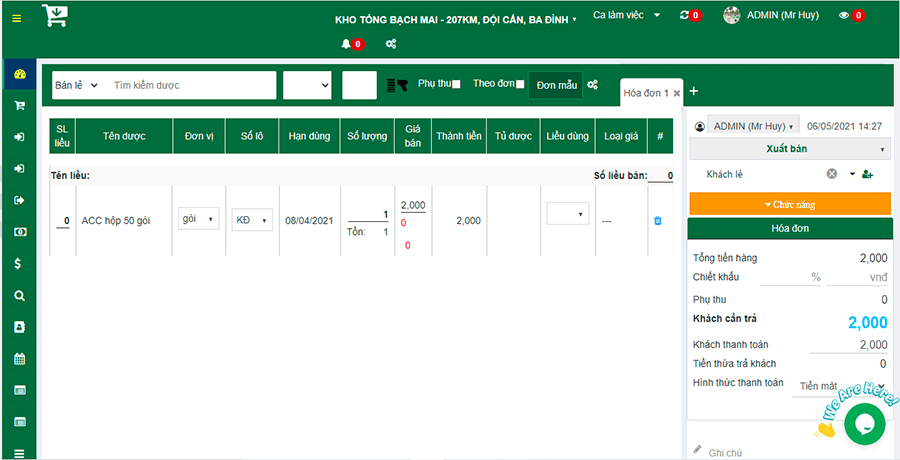Image resolution: width=900 pixels, height=460 pixels.
Task: Click the Tìm kiếm dược search field
Action: coord(190,86)
